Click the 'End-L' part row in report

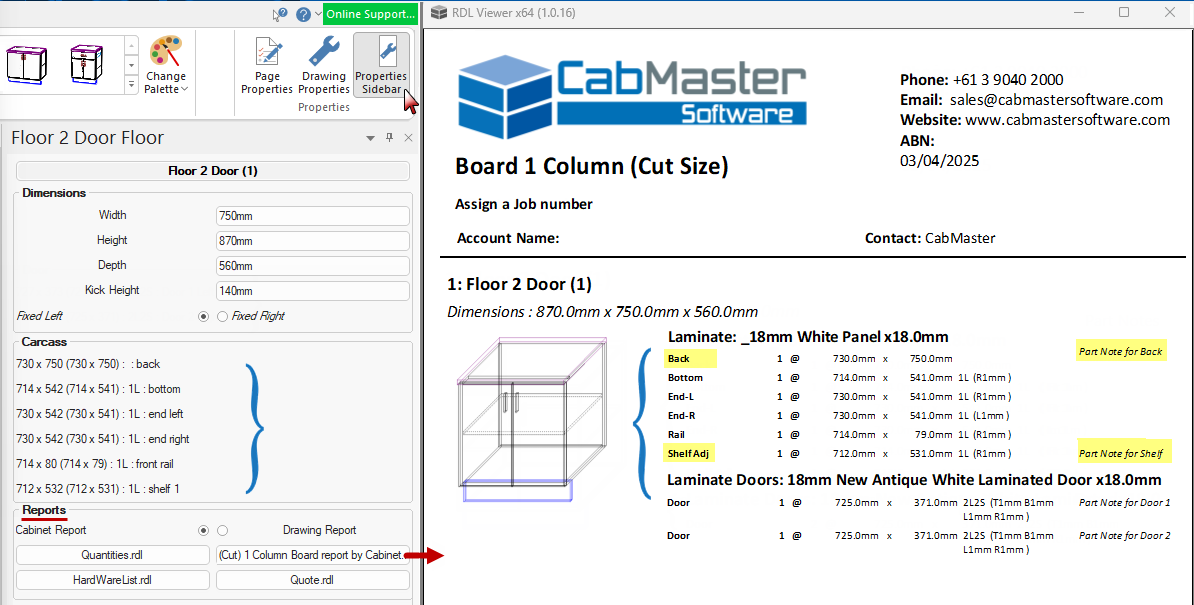(839, 396)
